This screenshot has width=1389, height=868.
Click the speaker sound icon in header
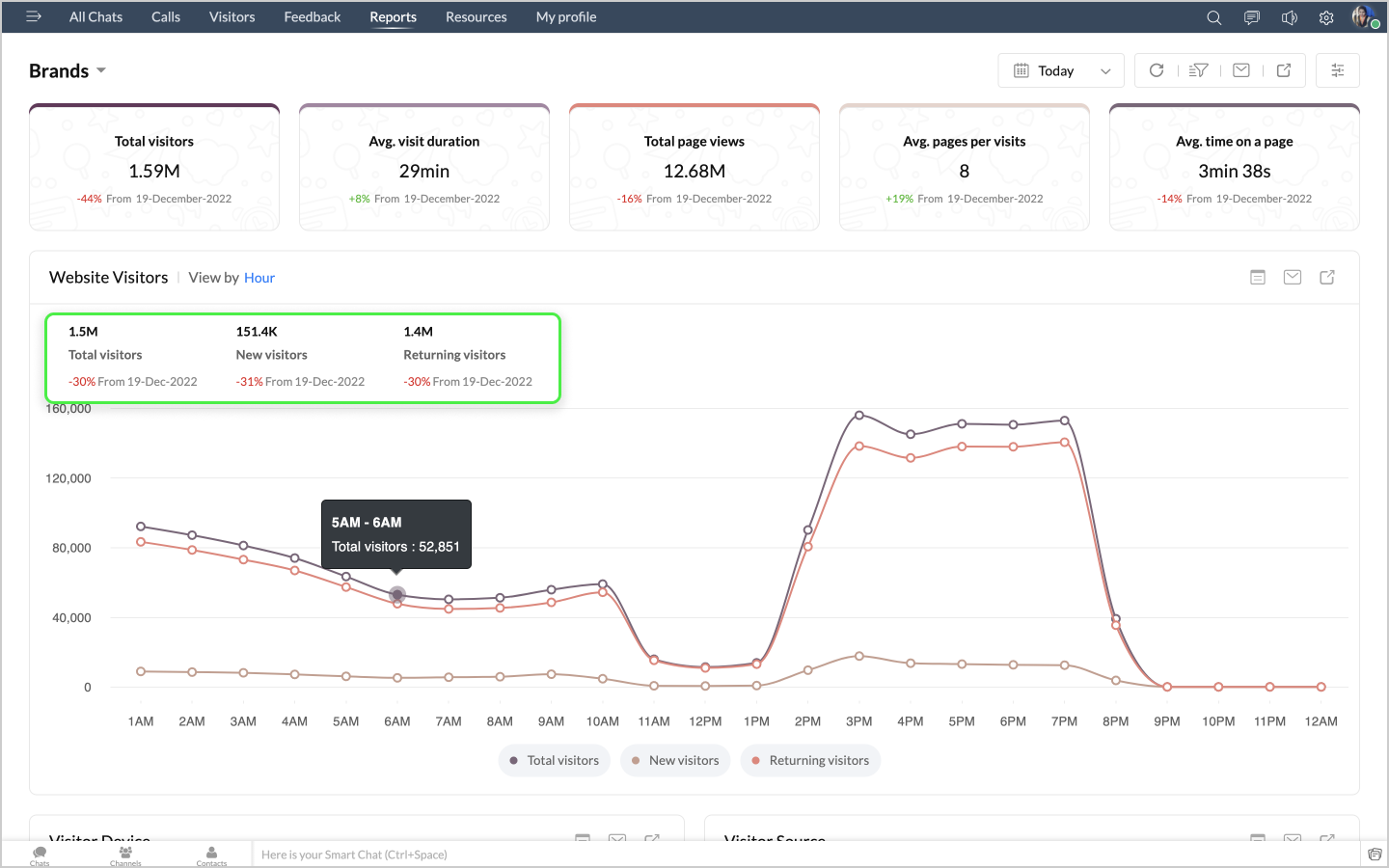(1289, 17)
